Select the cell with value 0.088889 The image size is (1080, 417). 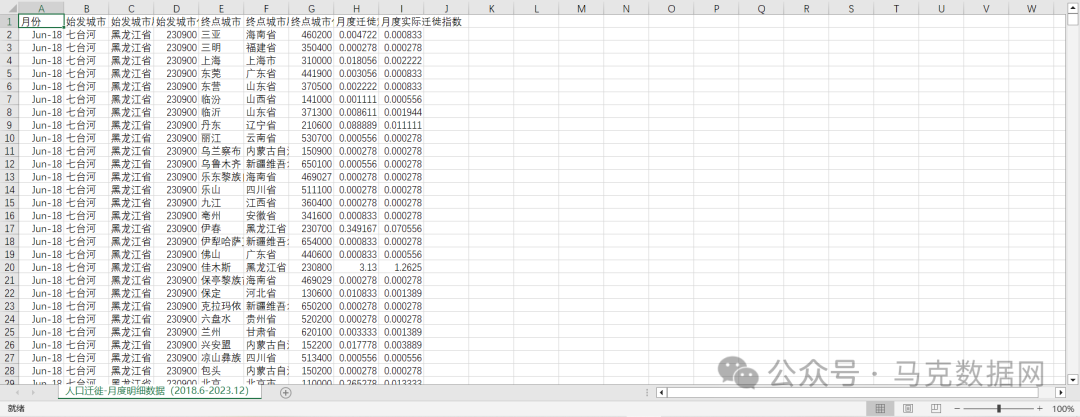tap(357, 125)
